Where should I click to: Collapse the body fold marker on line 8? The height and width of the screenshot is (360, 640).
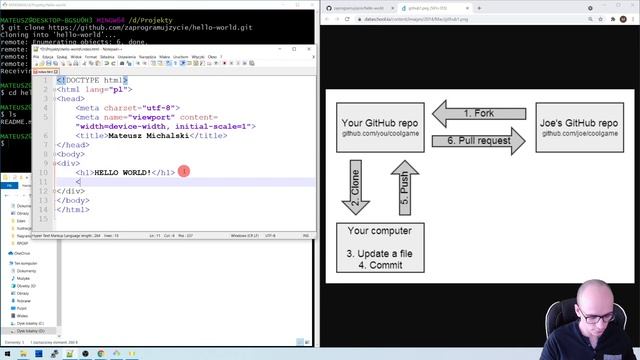54,154
